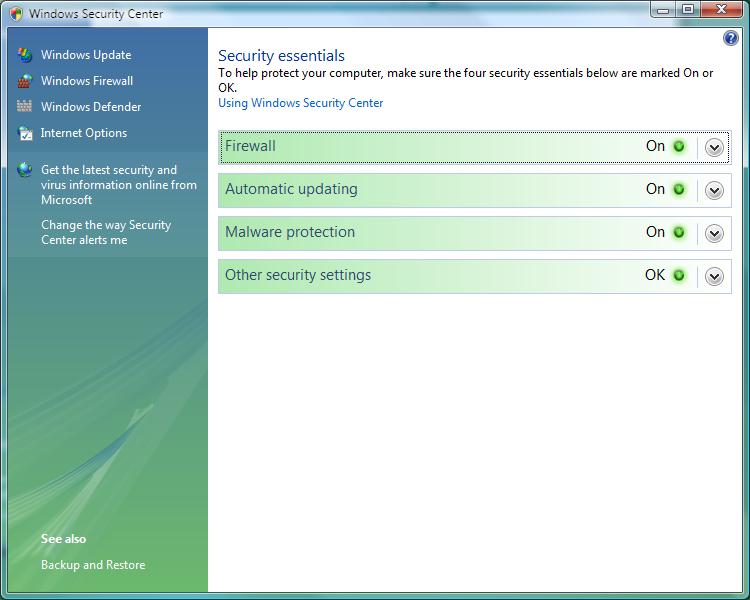Click the Windows Defender icon
The image size is (750, 600).
tap(25, 107)
